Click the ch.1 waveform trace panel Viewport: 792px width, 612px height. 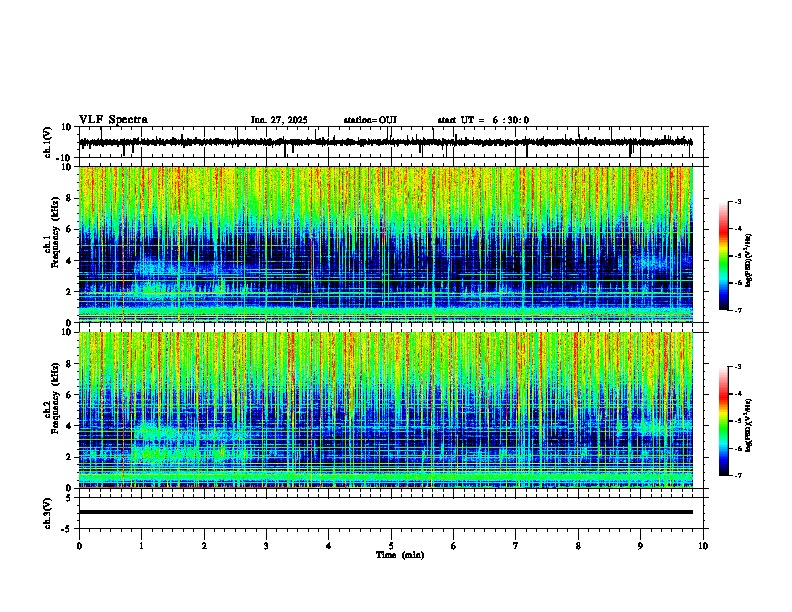[x=393, y=142]
